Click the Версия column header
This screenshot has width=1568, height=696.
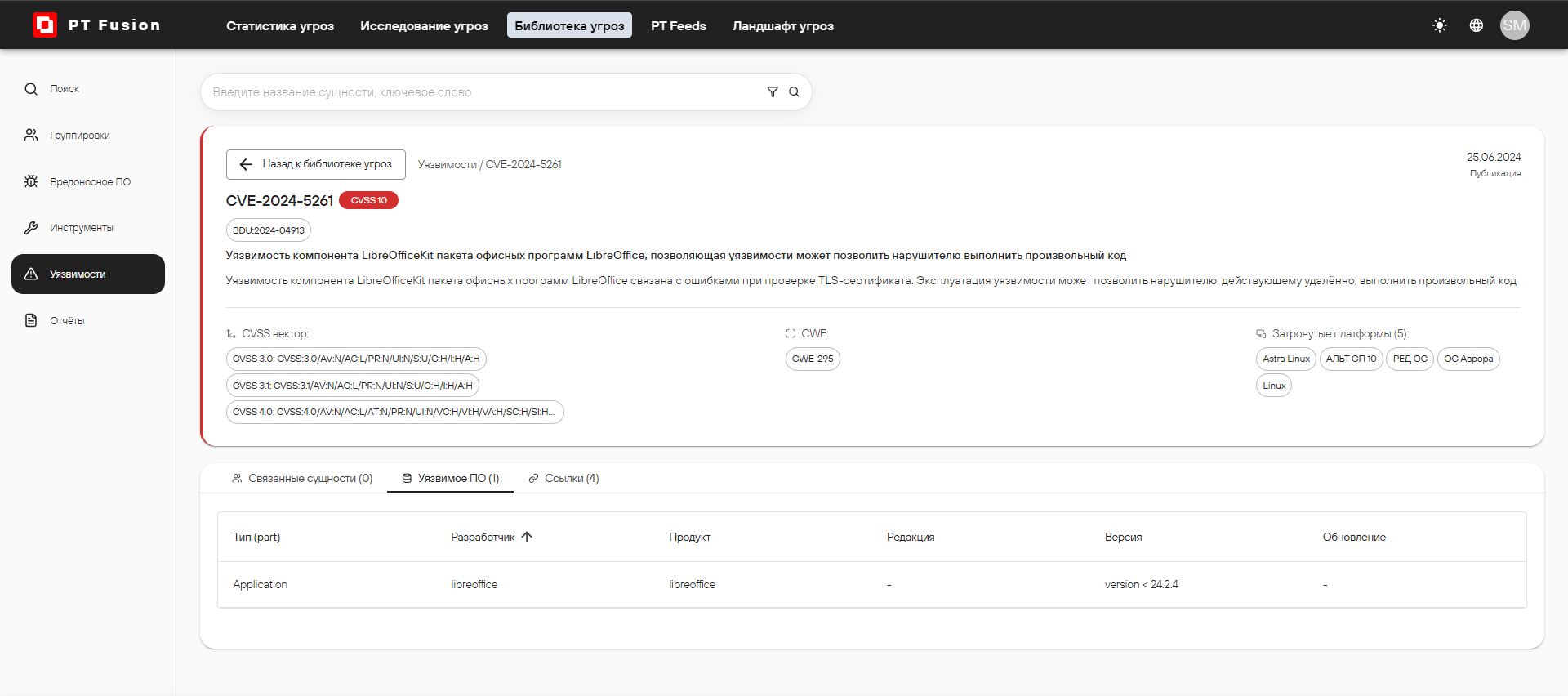[x=1124, y=538]
